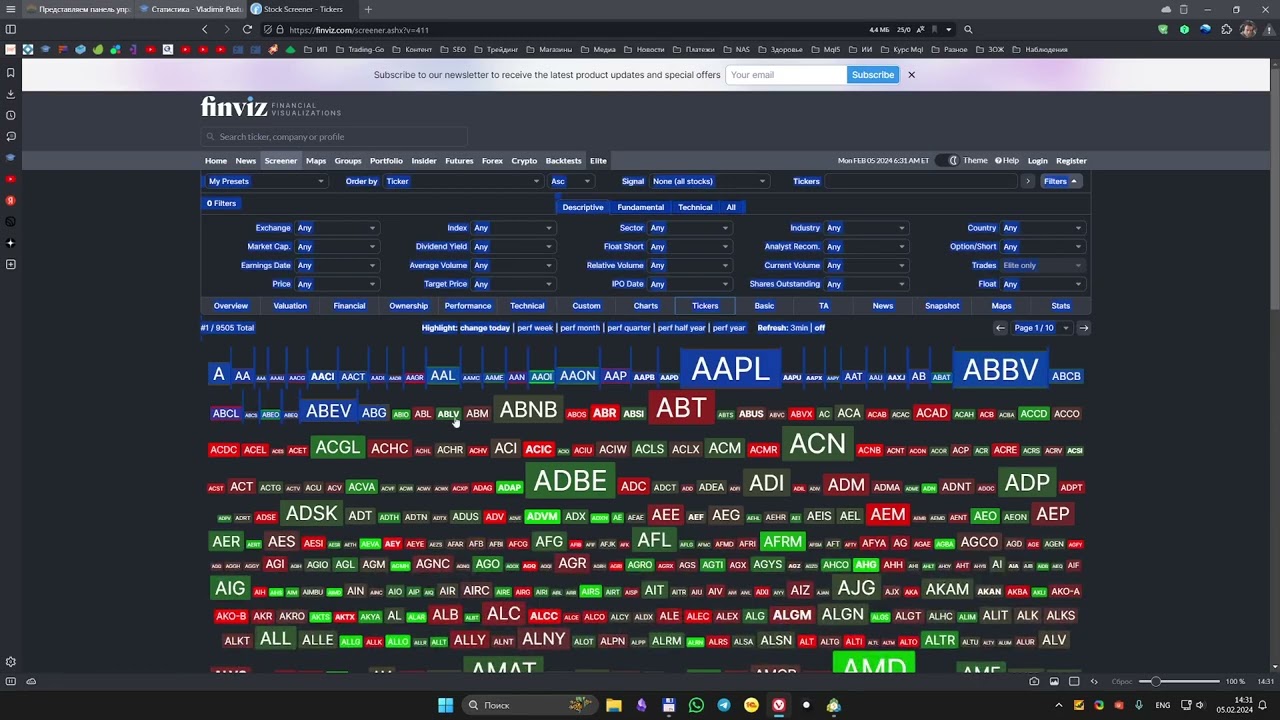Click the ADBE ticker tile
Viewport: 1280px width, 720px height.
coord(570,481)
